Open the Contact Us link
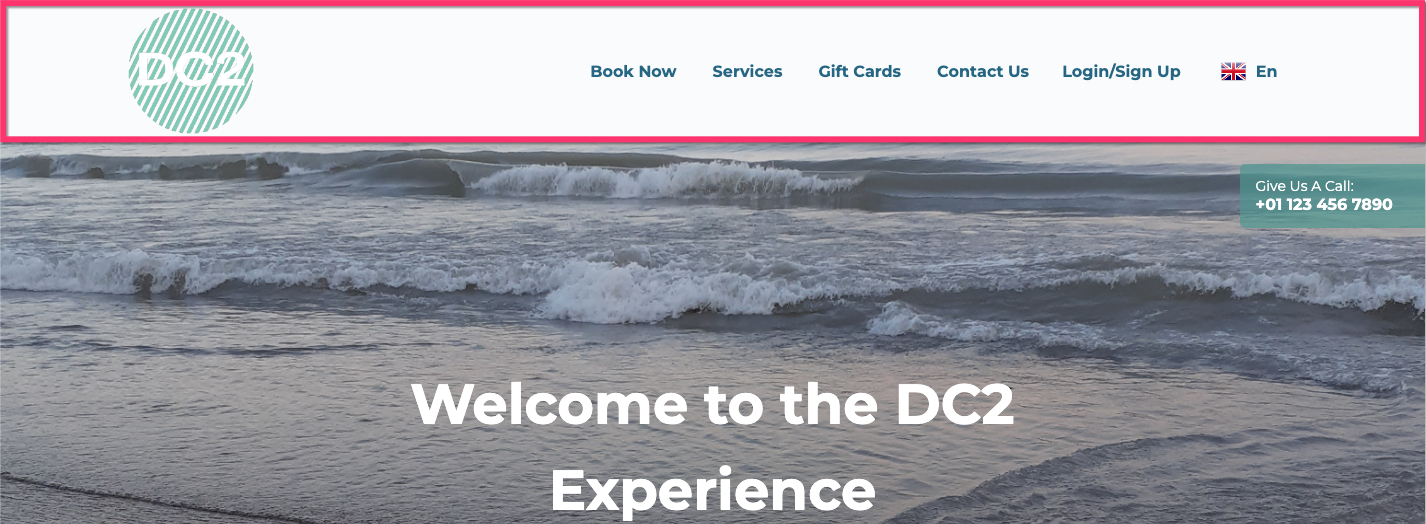 pyautogui.click(x=982, y=72)
